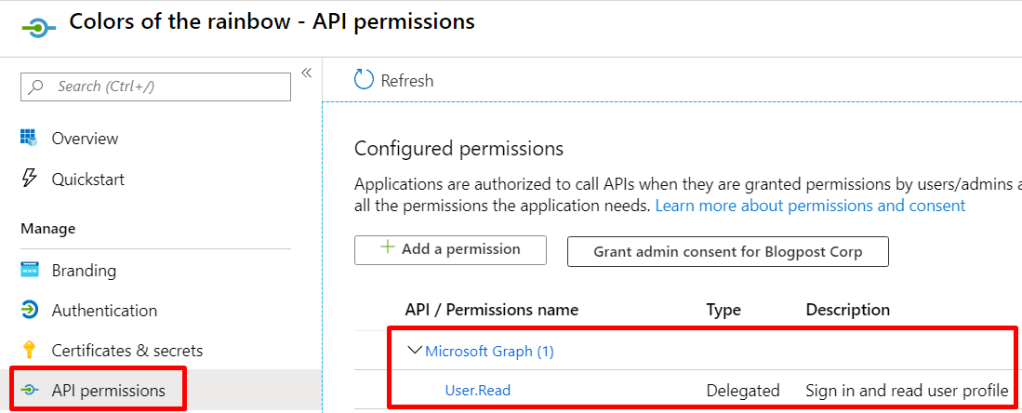Open Overview via its grid icon
1022x413 pixels.
[x=29, y=138]
